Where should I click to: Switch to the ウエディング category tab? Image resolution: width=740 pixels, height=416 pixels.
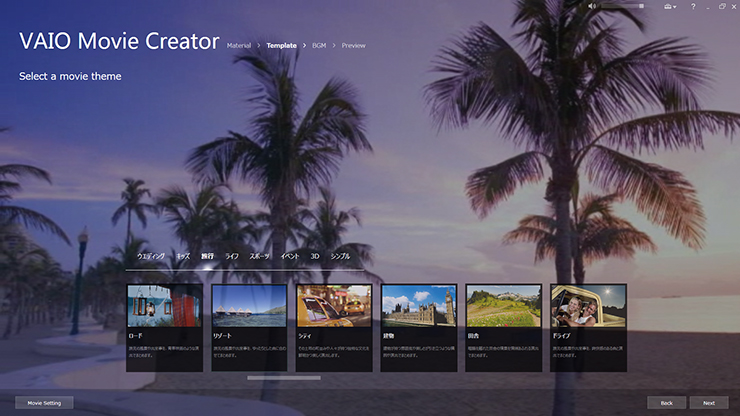pyautogui.click(x=151, y=257)
